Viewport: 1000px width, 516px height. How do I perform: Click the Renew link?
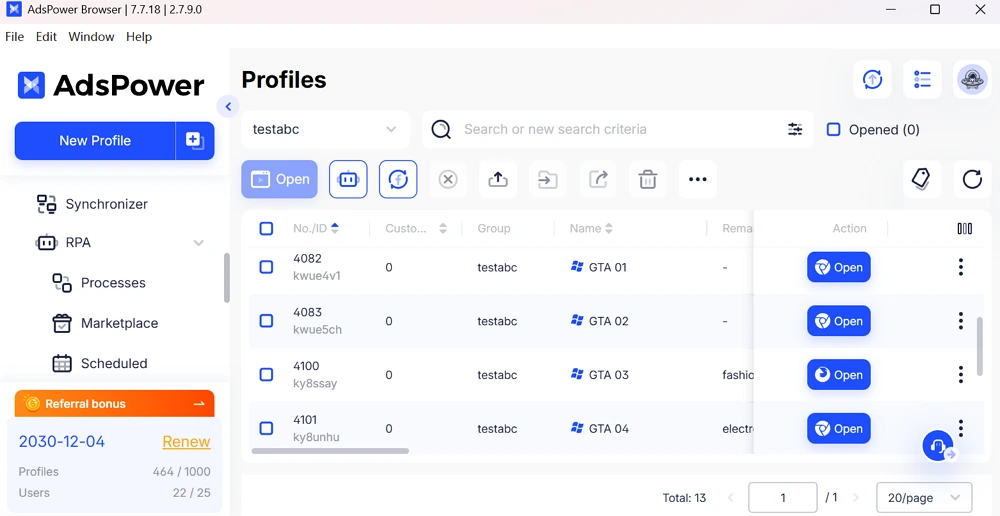[x=186, y=442]
